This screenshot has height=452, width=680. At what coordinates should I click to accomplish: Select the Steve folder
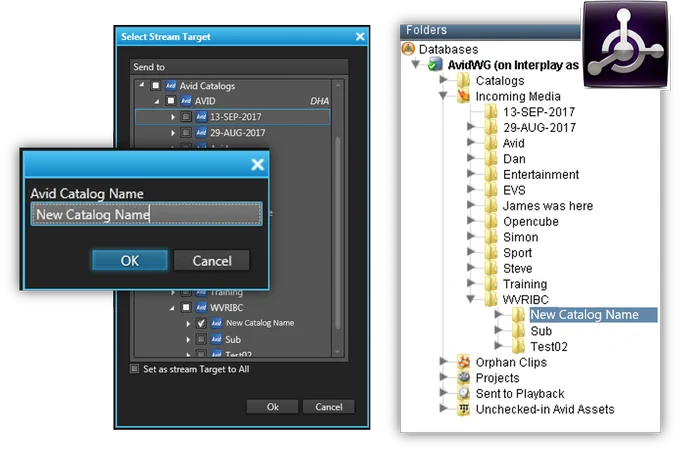pyautogui.click(x=517, y=269)
